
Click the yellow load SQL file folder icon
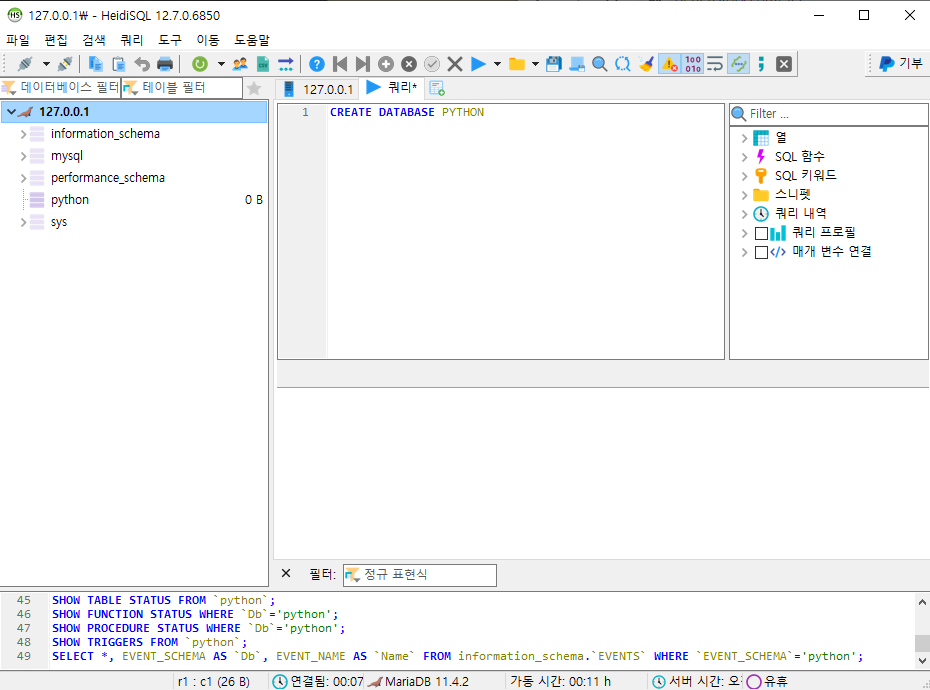[517, 63]
